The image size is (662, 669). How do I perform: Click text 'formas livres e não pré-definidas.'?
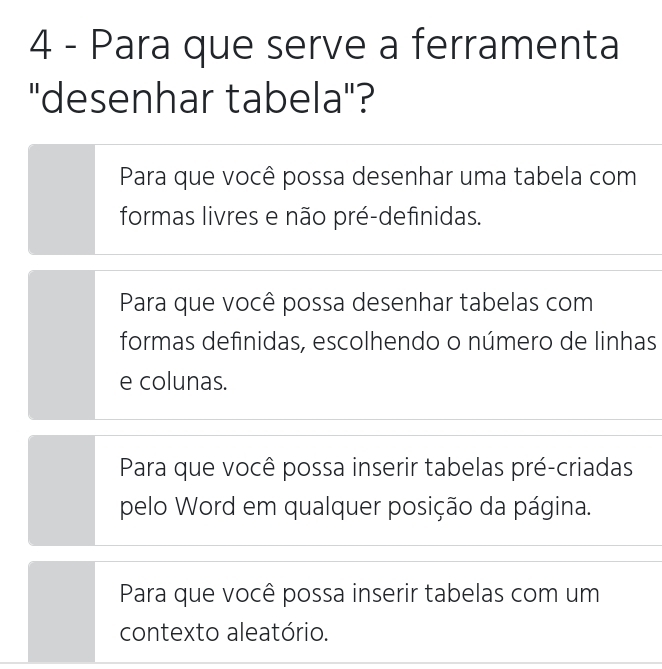(300, 216)
